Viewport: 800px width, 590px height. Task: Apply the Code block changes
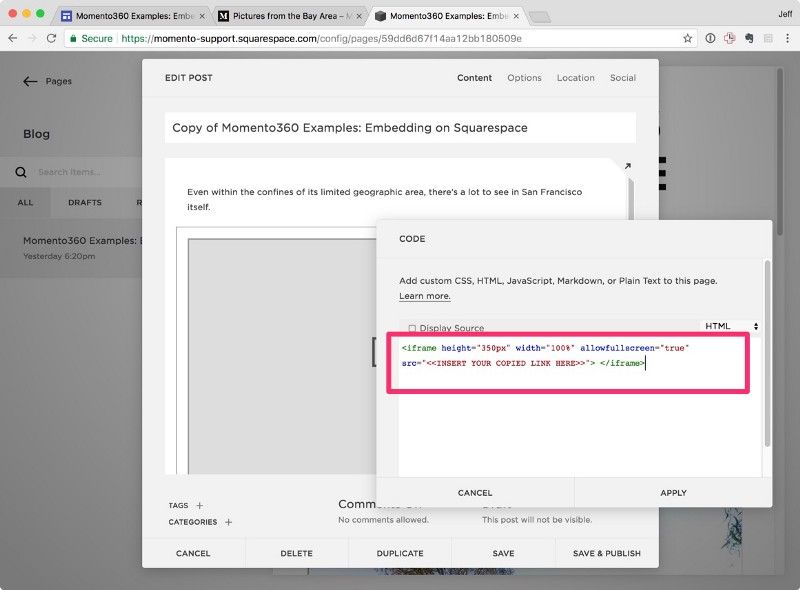(673, 493)
